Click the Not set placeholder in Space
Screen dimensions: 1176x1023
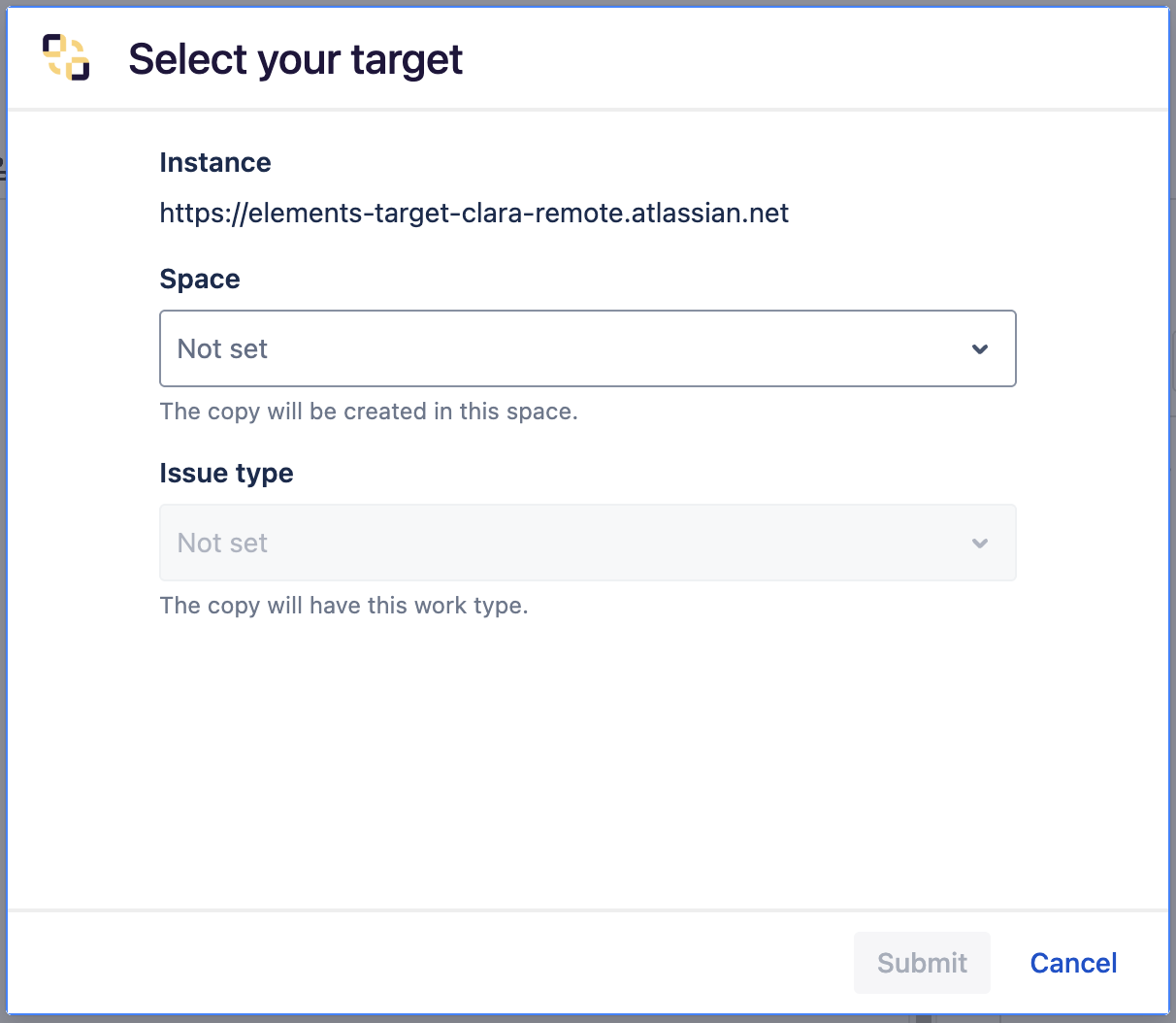click(x=222, y=348)
